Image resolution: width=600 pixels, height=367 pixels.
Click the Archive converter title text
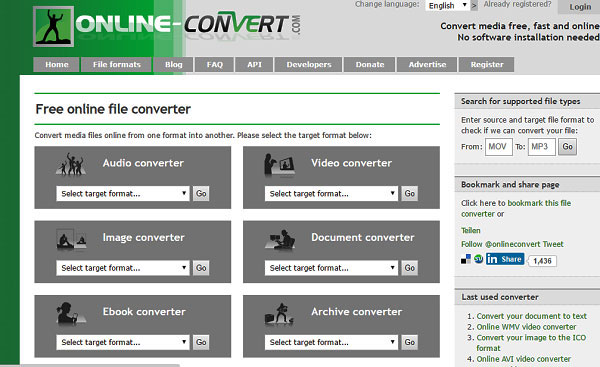(x=356, y=312)
